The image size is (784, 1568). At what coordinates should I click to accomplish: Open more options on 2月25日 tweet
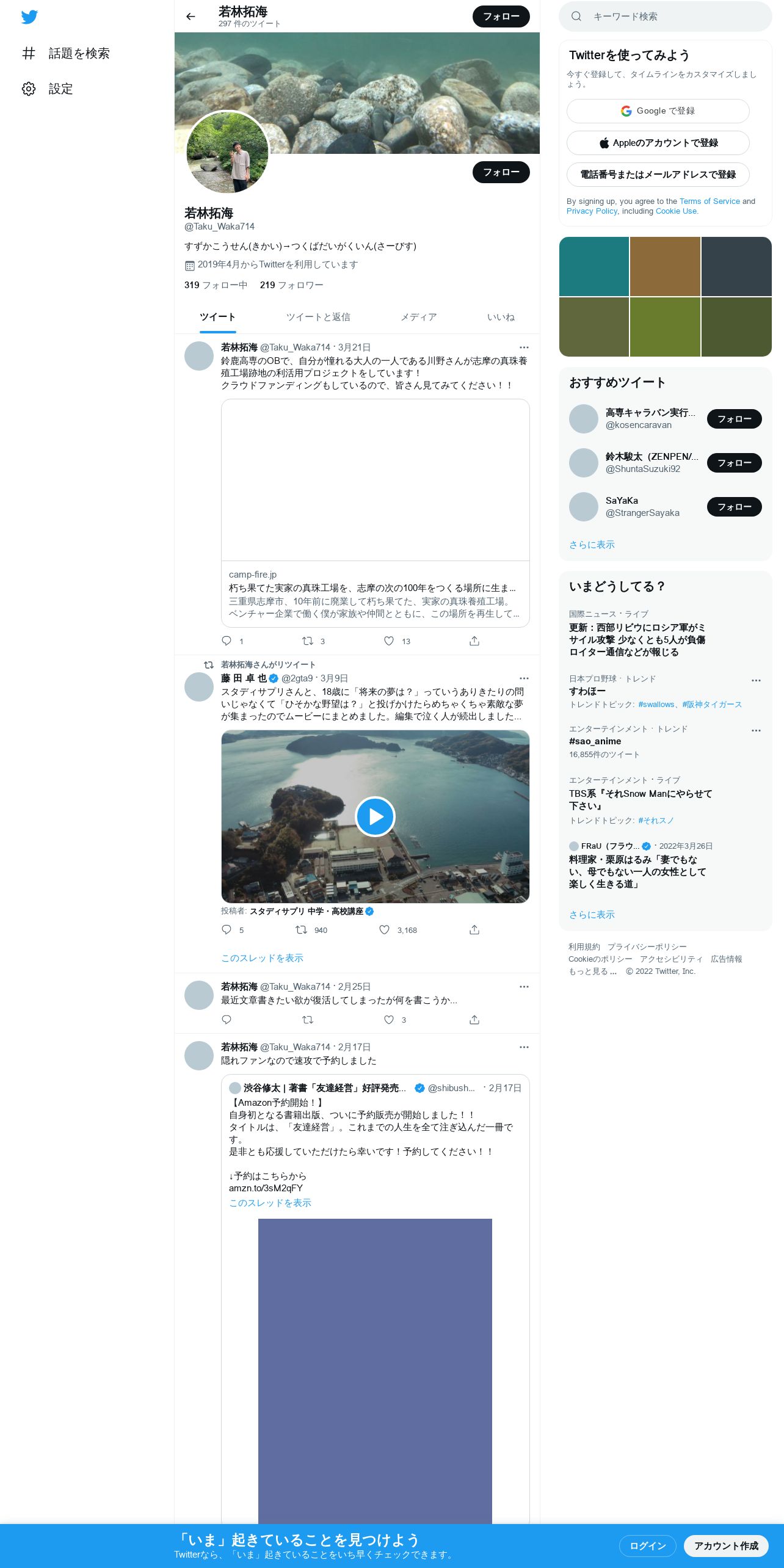(524, 987)
